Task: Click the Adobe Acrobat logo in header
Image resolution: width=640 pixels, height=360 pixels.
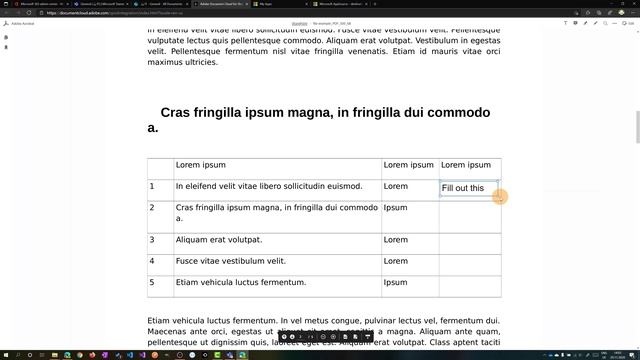Action: (x=6, y=23)
